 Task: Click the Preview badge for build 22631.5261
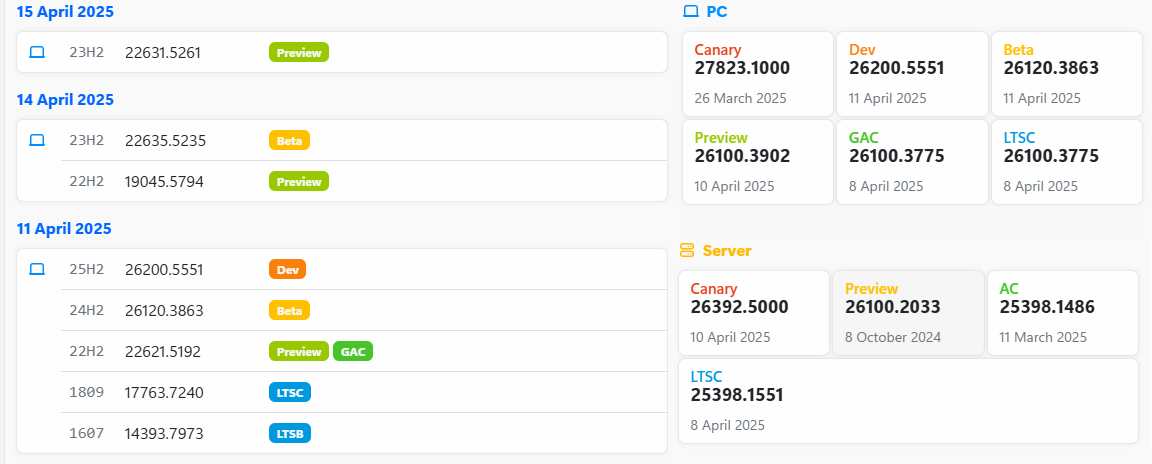pos(299,52)
